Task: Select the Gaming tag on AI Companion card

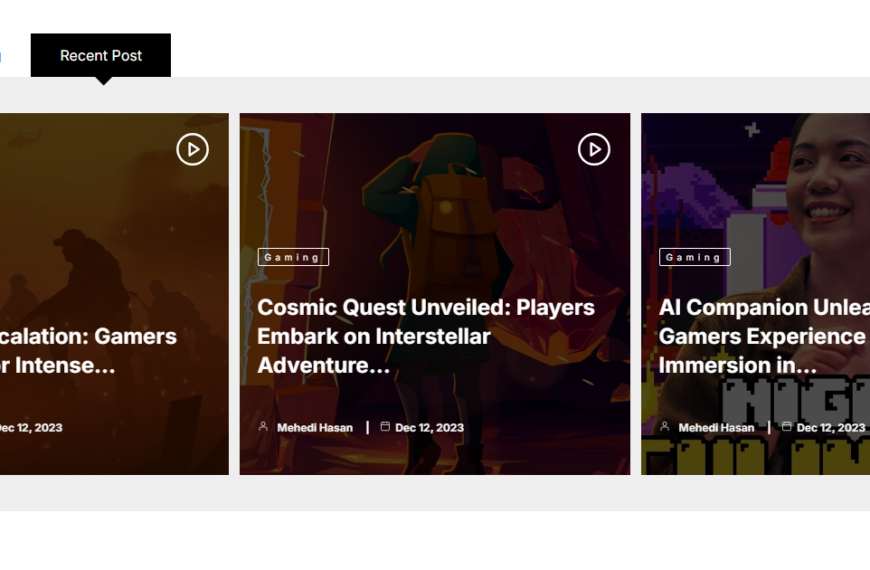Action: 694,257
